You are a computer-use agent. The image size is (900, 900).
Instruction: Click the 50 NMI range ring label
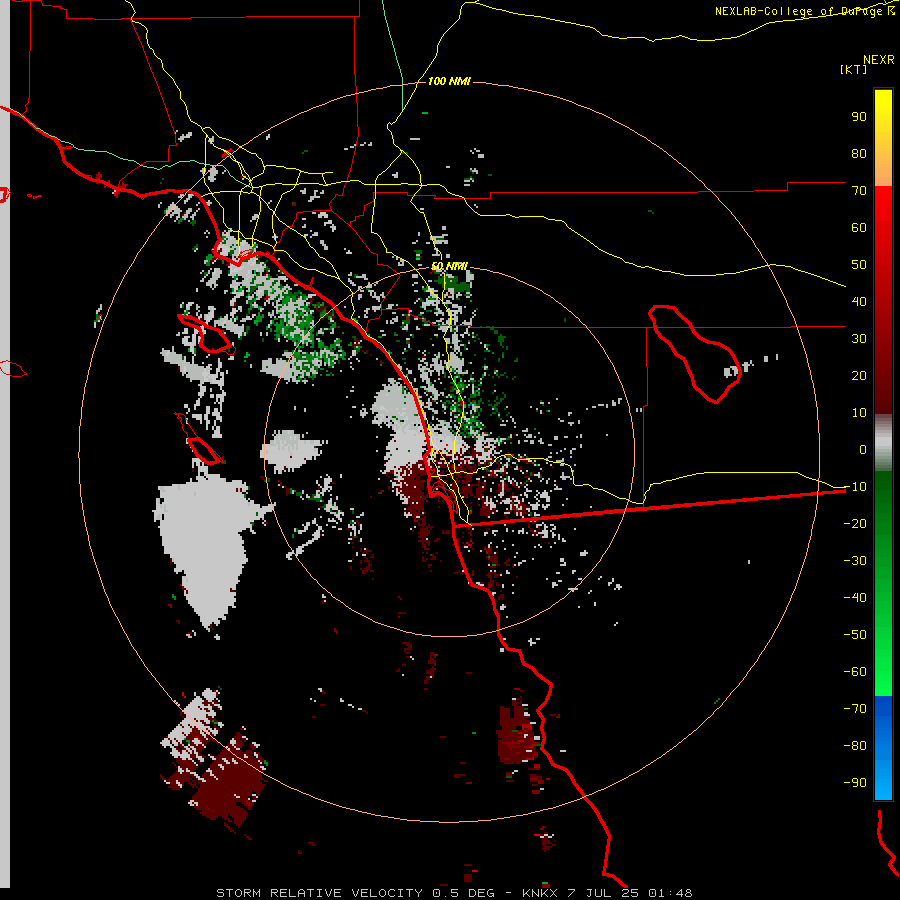point(449,266)
